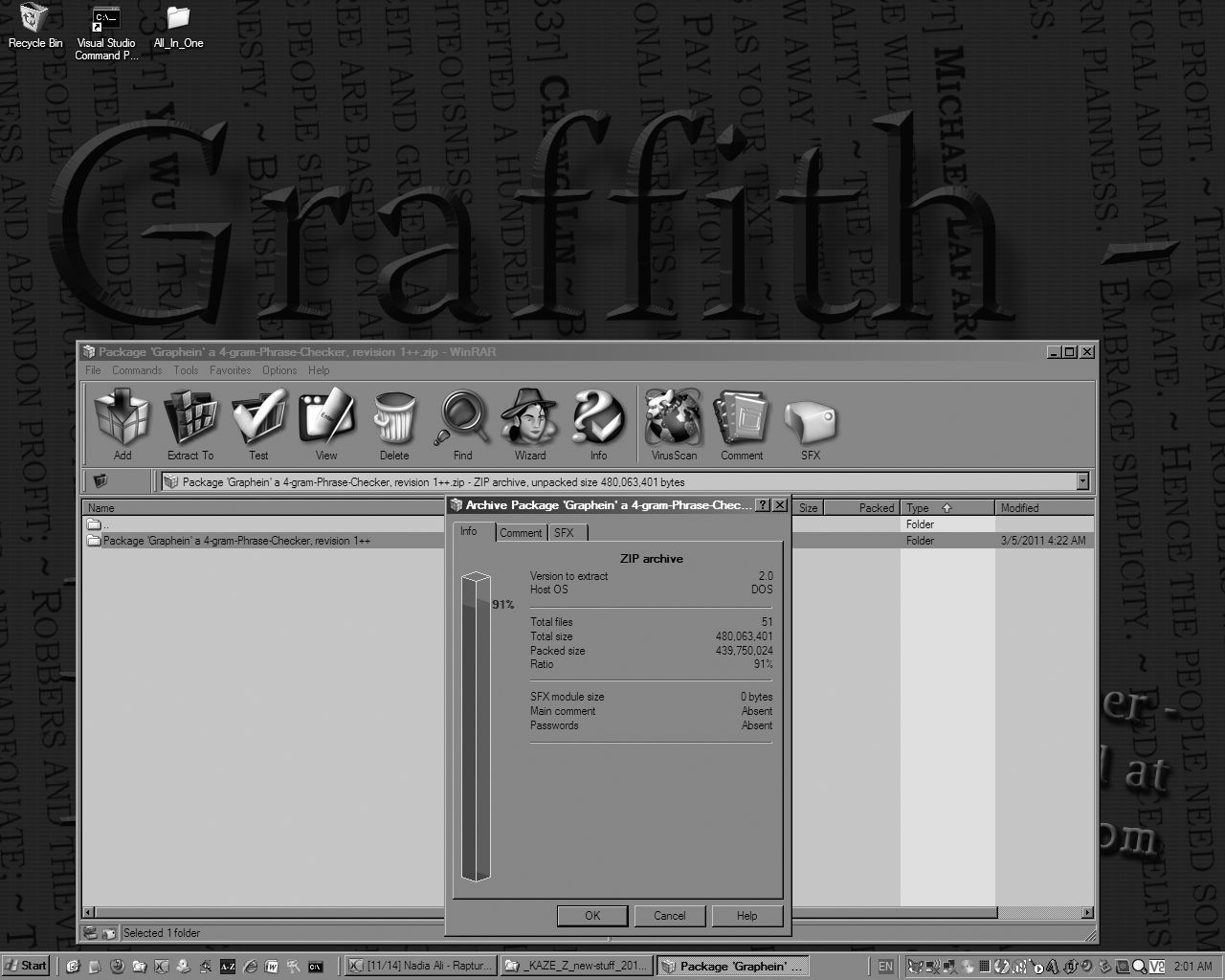Click the Start button

(26, 966)
